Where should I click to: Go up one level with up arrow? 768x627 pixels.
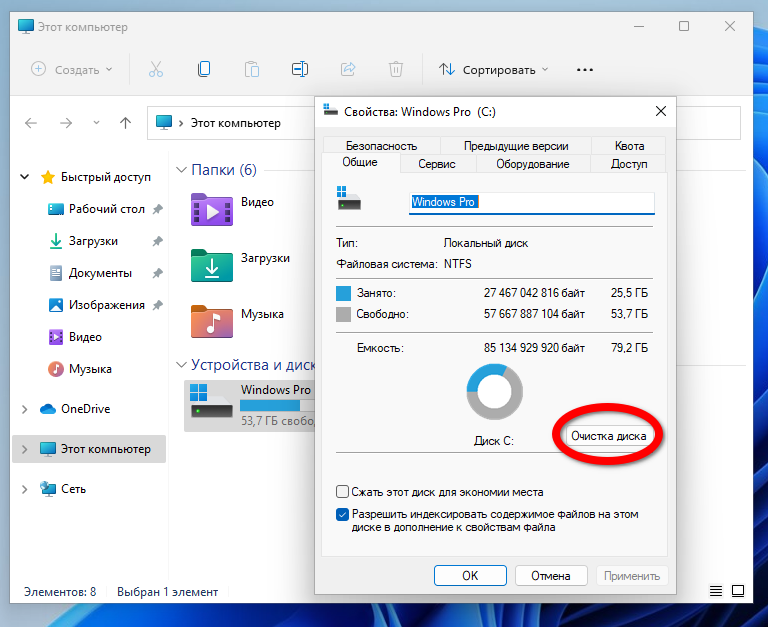[x=125, y=122]
